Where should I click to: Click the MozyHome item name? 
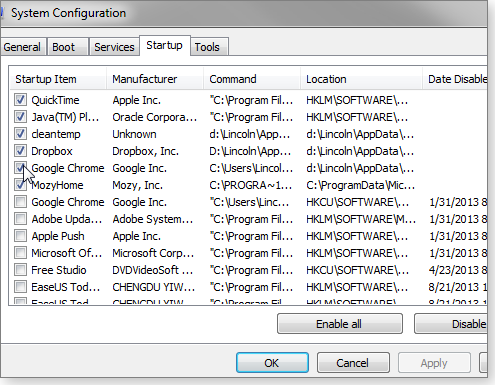[57, 185]
